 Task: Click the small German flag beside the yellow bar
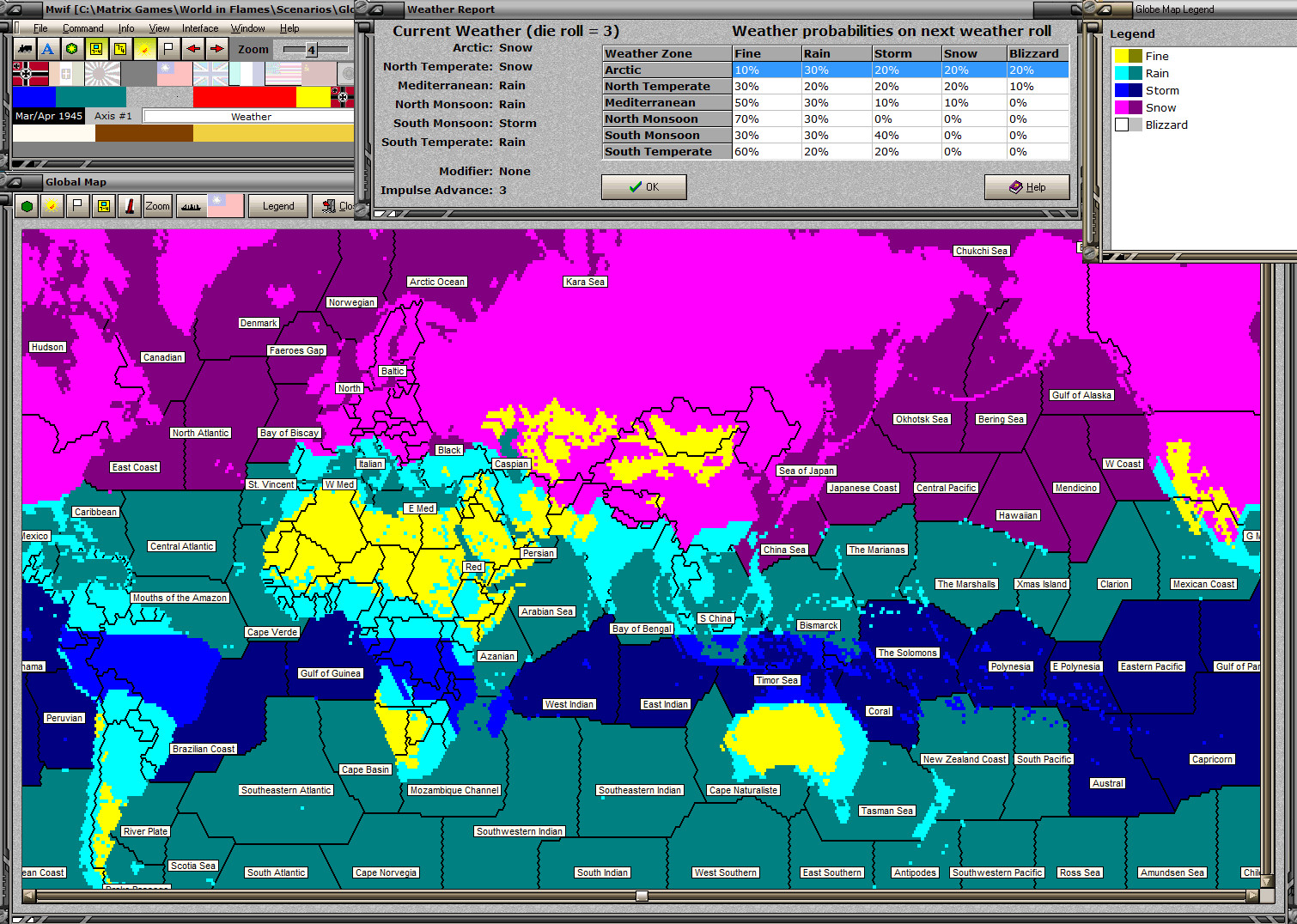[343, 97]
